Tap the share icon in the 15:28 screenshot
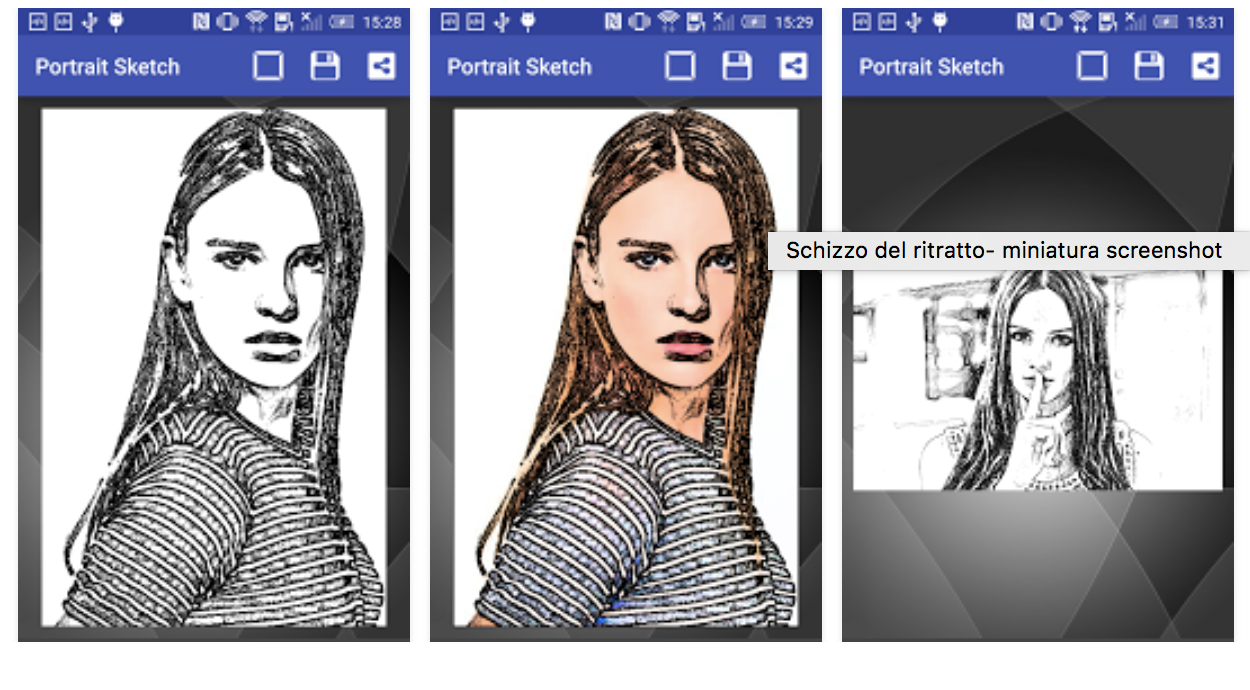The image size is (1250, 690). [381, 67]
